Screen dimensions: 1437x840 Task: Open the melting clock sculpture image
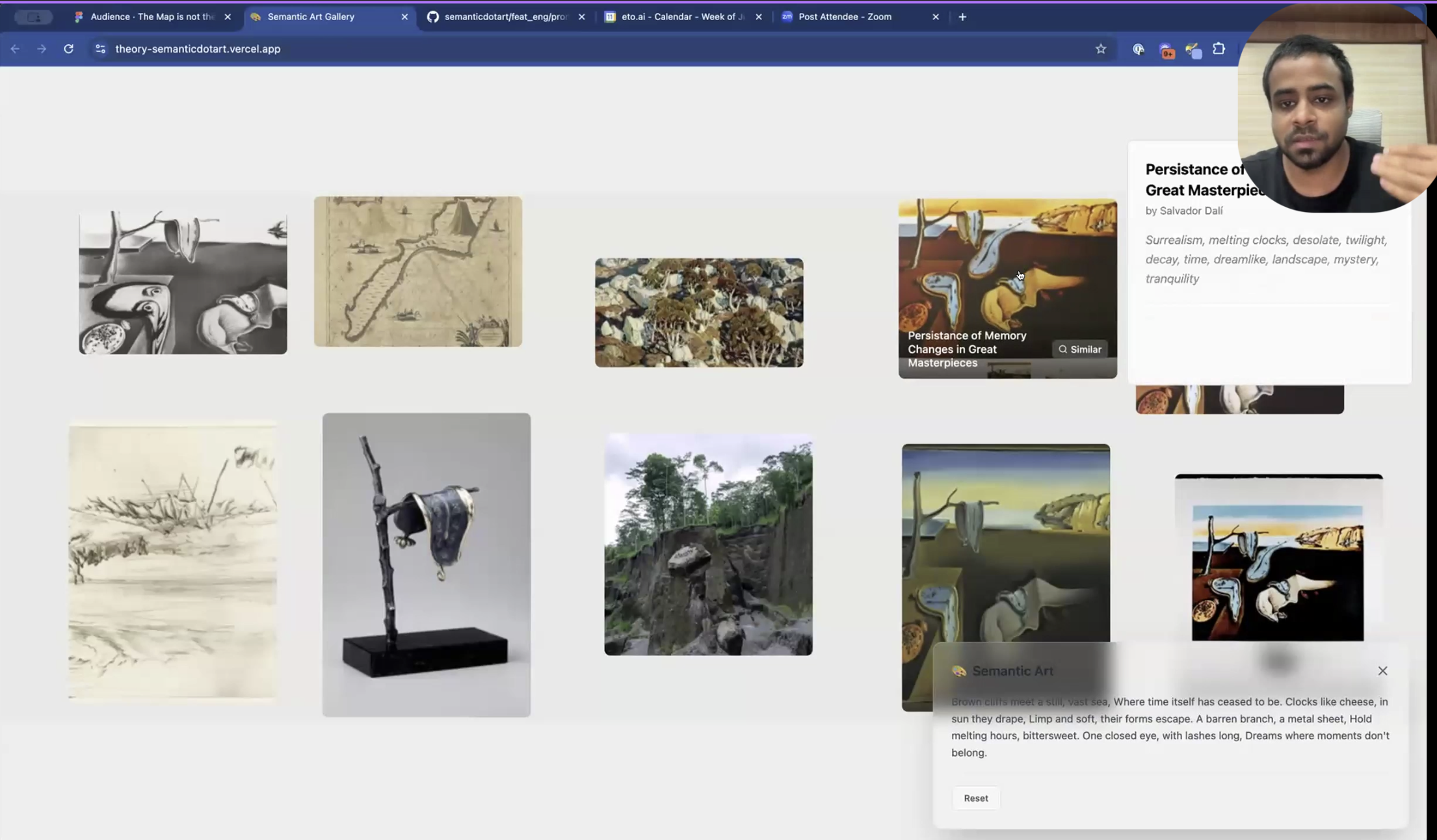point(426,564)
